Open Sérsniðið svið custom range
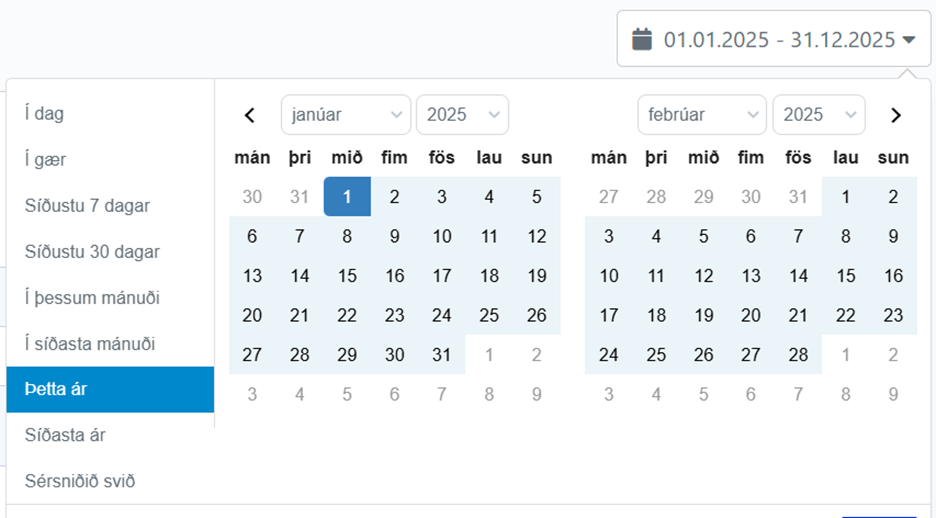The image size is (936, 518). coord(110,481)
